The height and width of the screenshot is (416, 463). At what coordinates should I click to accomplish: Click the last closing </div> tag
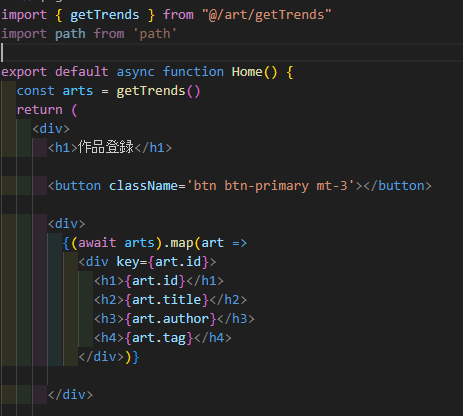coord(70,395)
